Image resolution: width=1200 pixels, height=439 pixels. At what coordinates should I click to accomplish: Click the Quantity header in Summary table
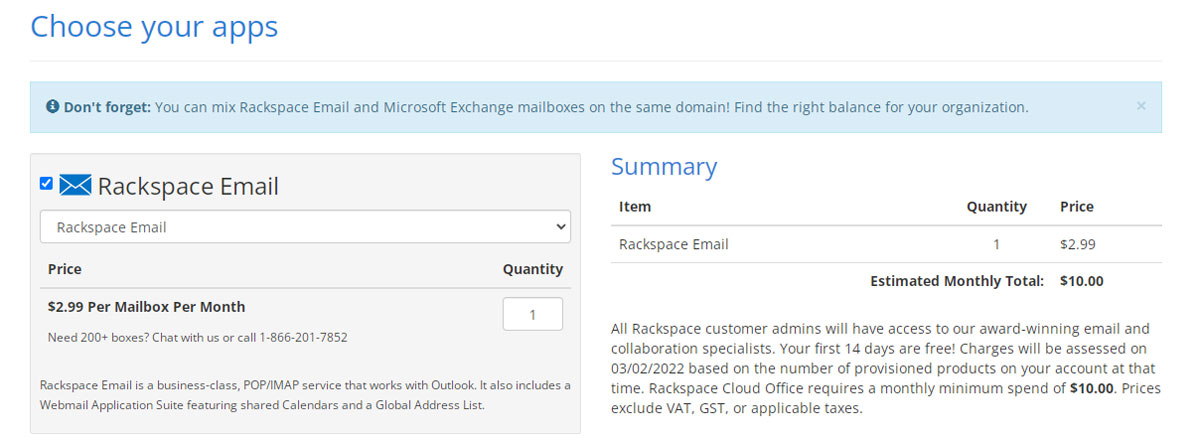pyautogui.click(x=996, y=207)
